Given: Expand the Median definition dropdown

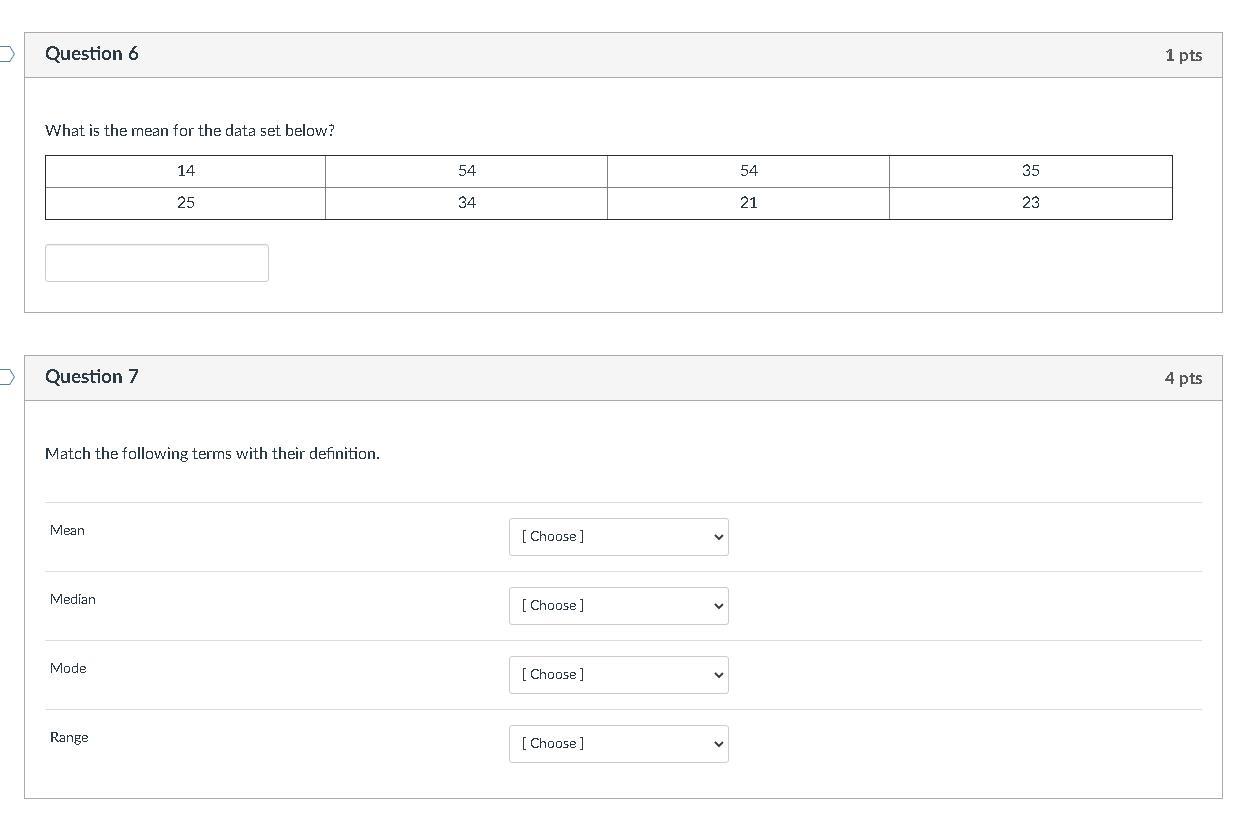Looking at the screenshot, I should [618, 606].
